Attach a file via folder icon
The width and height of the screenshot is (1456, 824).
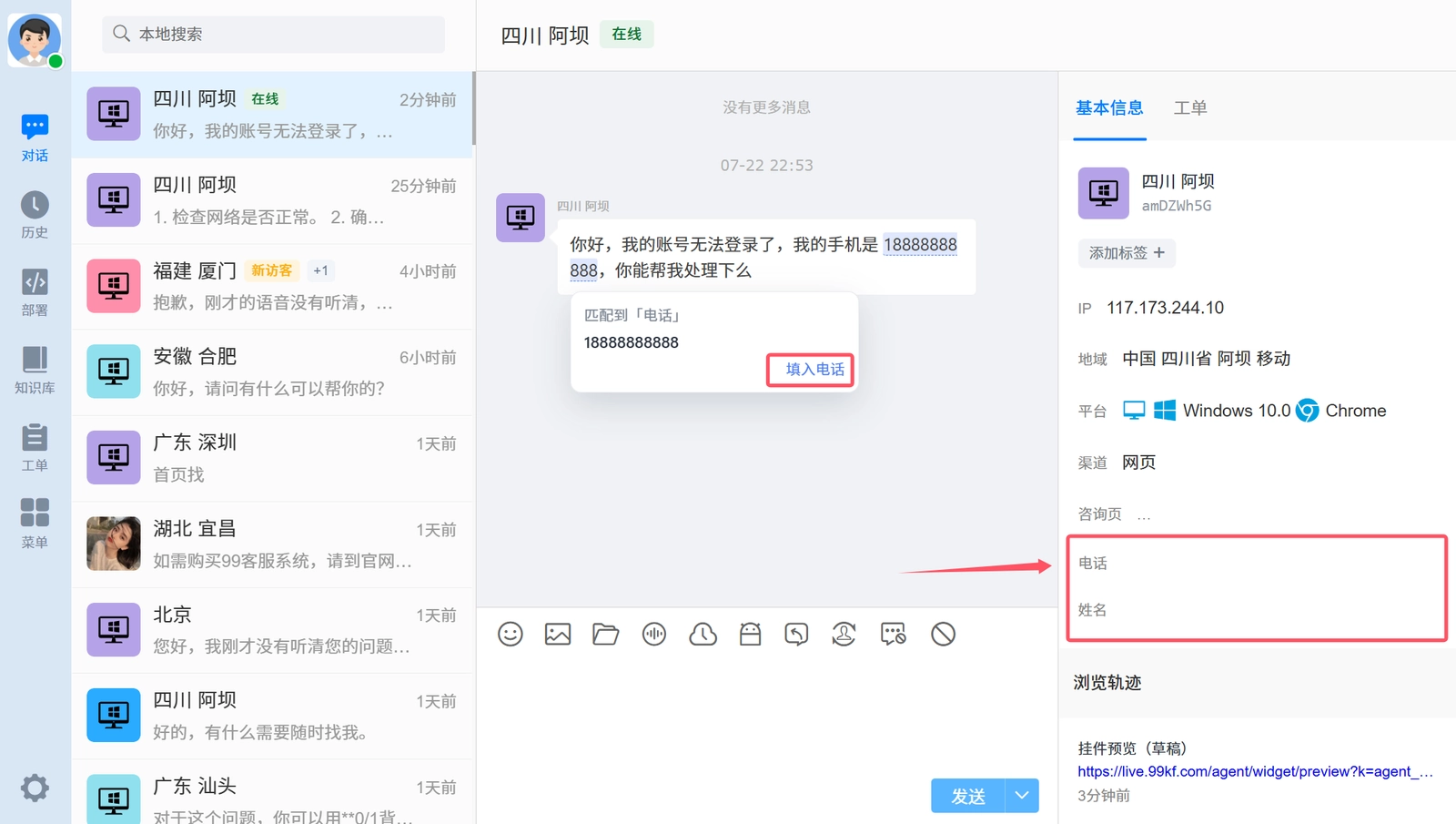coord(605,634)
